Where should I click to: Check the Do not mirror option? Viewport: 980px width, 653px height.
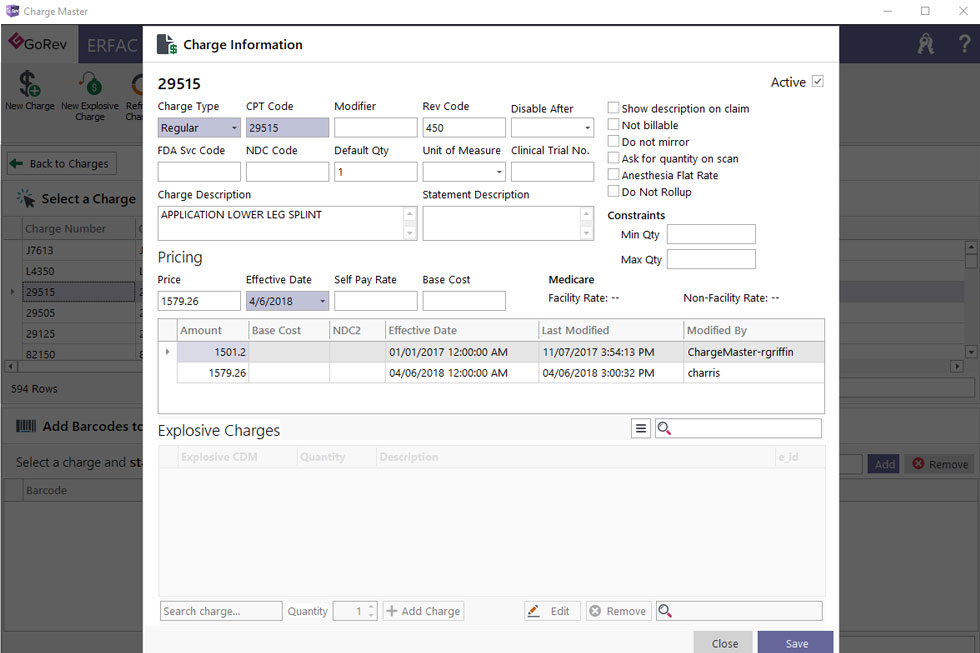click(614, 141)
